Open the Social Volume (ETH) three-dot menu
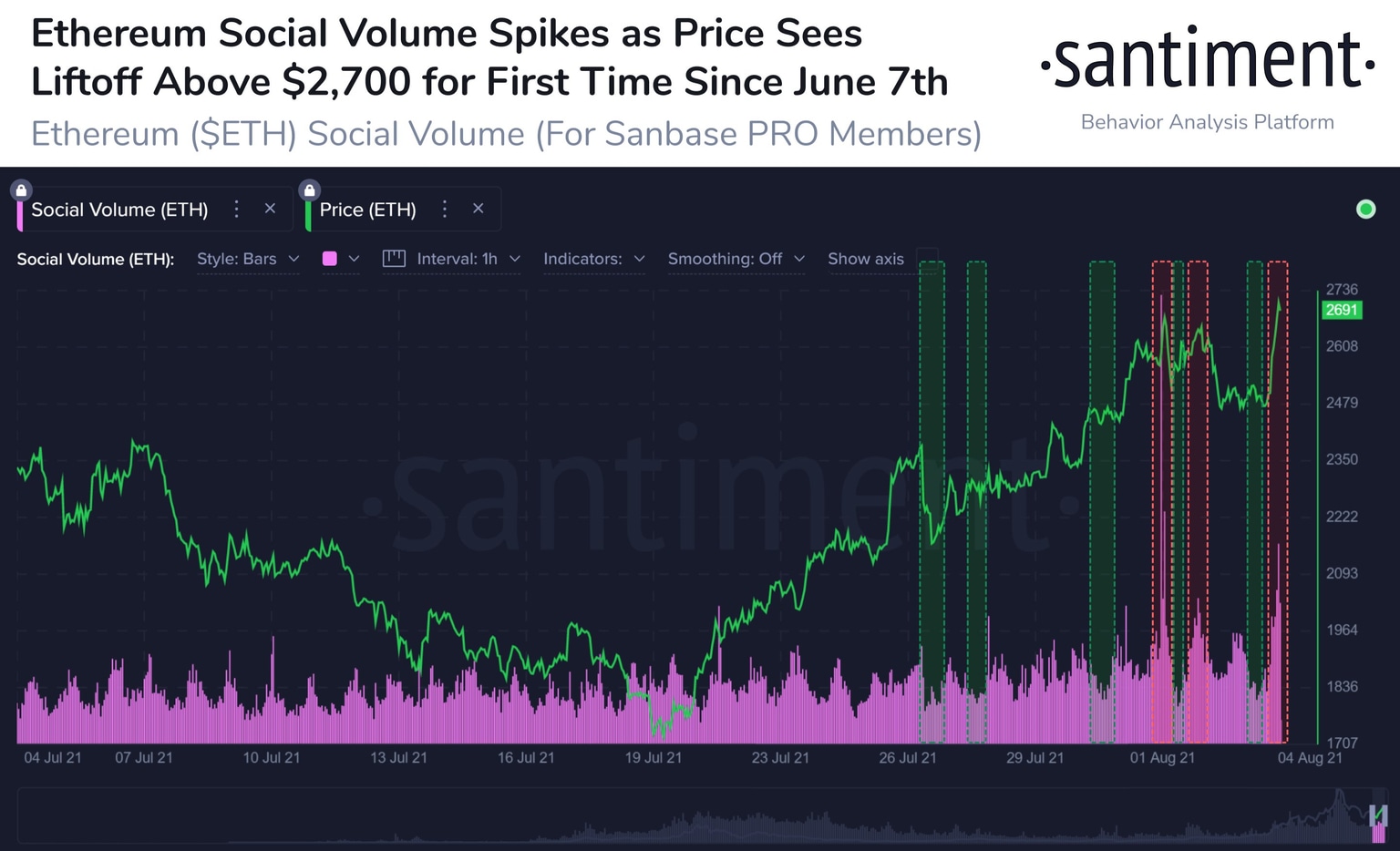The height and width of the screenshot is (851, 1400). pos(236,209)
